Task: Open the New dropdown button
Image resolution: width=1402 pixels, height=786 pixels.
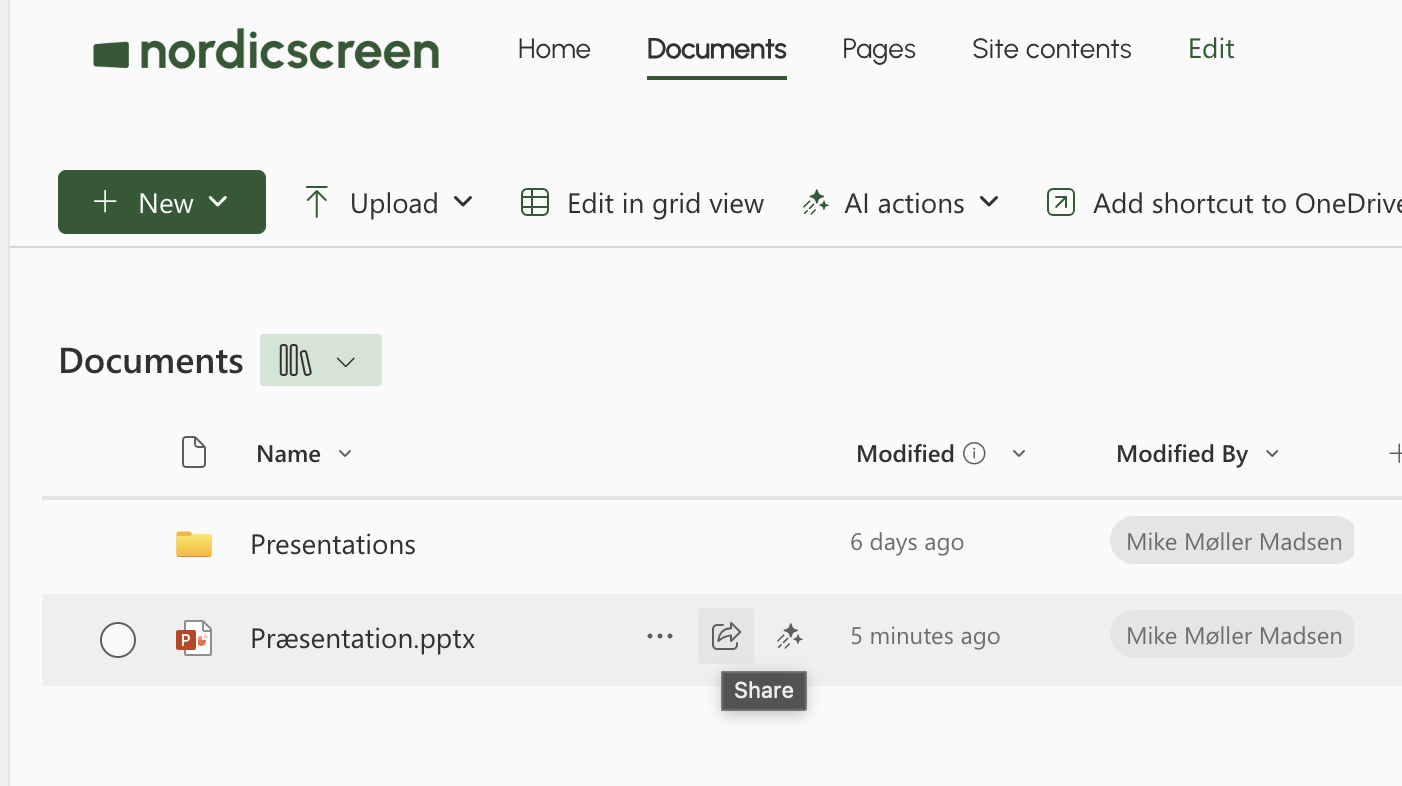Action: (162, 202)
